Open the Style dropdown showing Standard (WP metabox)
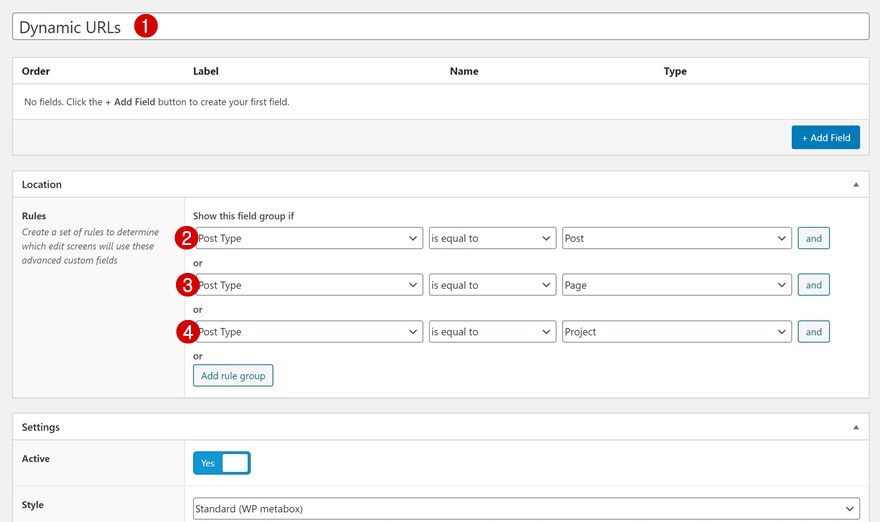Screen dimensions: 880x522 click(525, 509)
